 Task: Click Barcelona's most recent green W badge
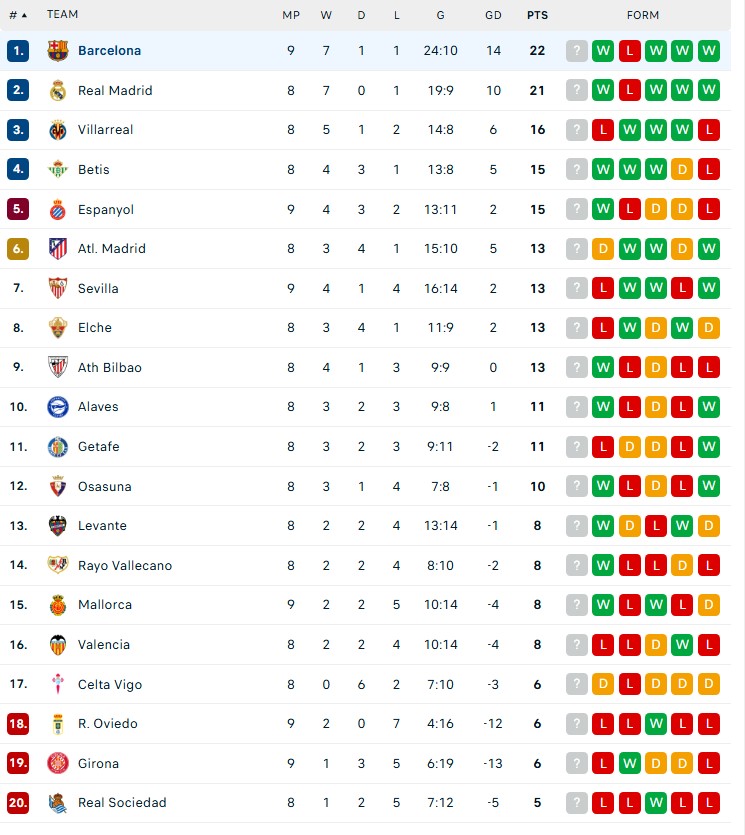click(x=603, y=51)
